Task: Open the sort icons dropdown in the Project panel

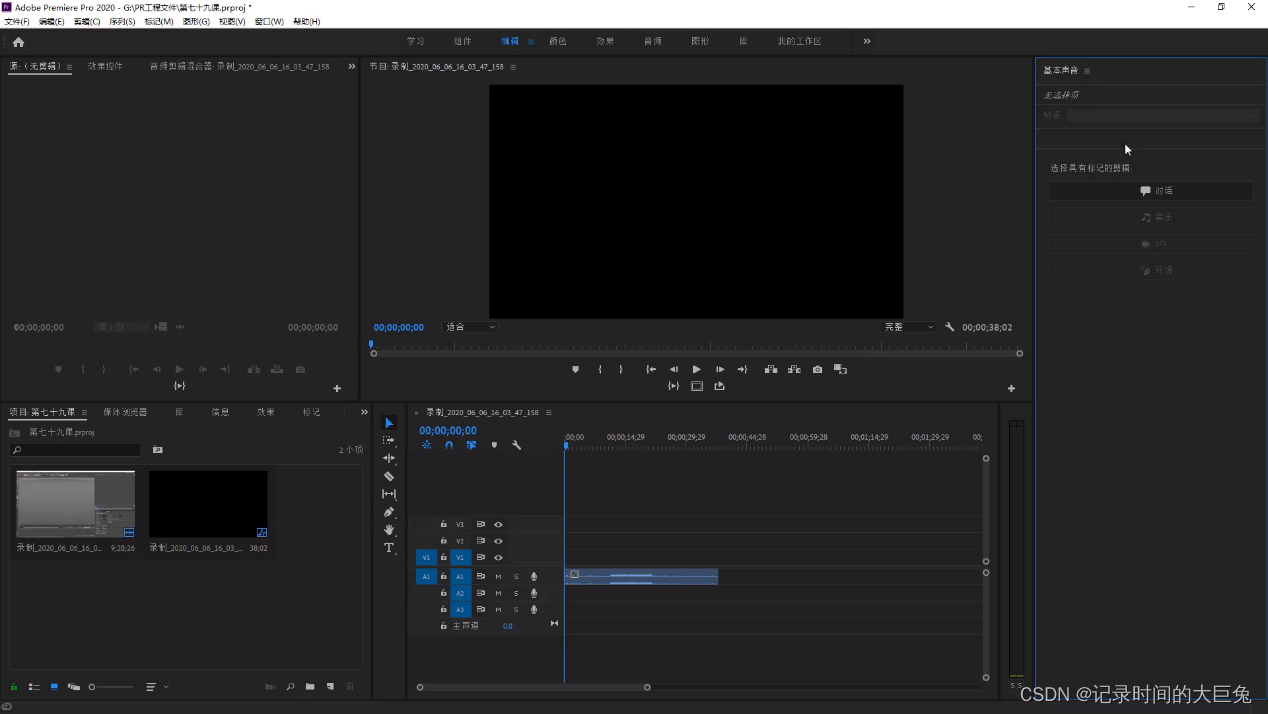Action: [157, 687]
